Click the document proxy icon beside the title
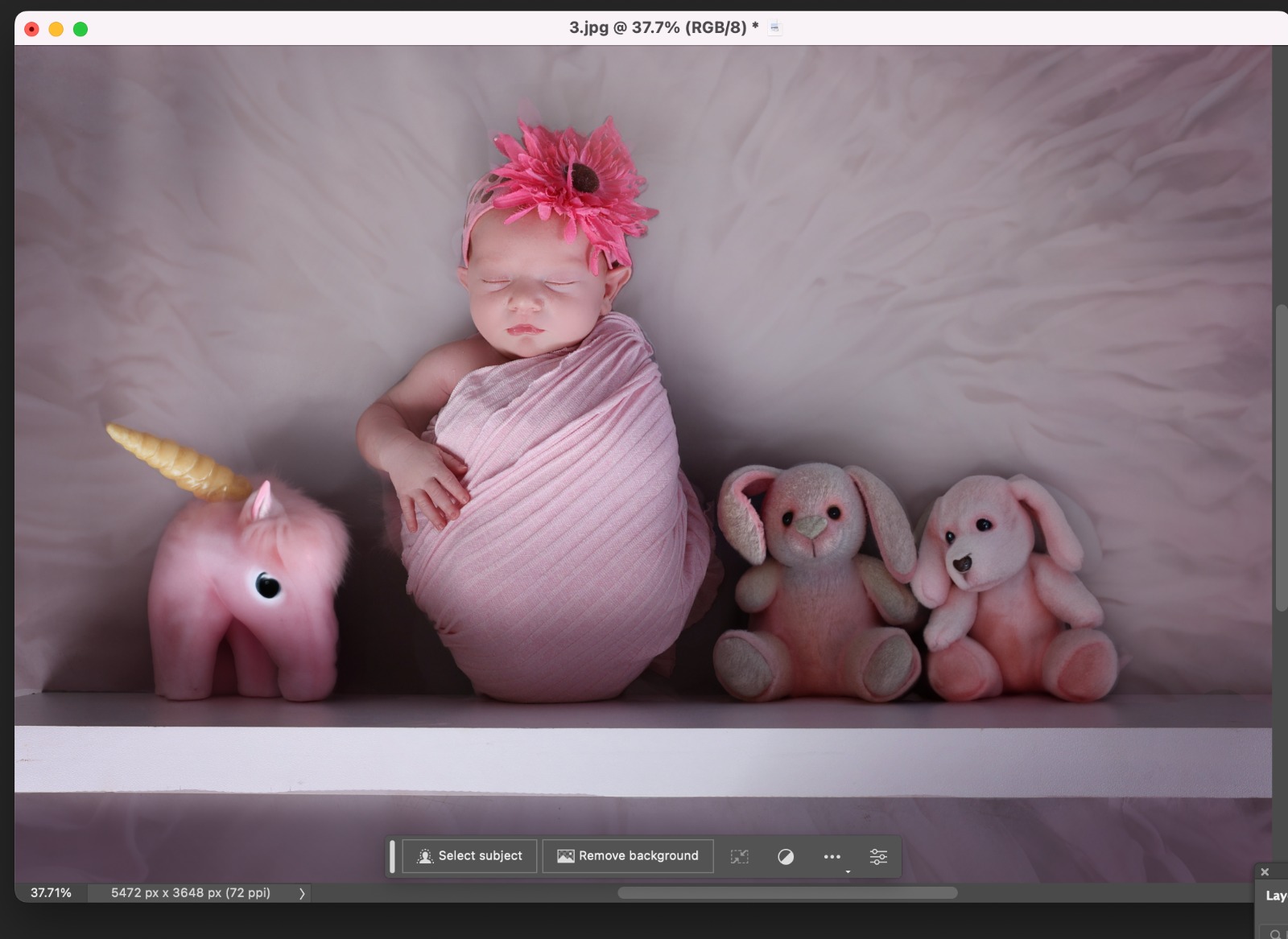The height and width of the screenshot is (939, 1288). [774, 28]
